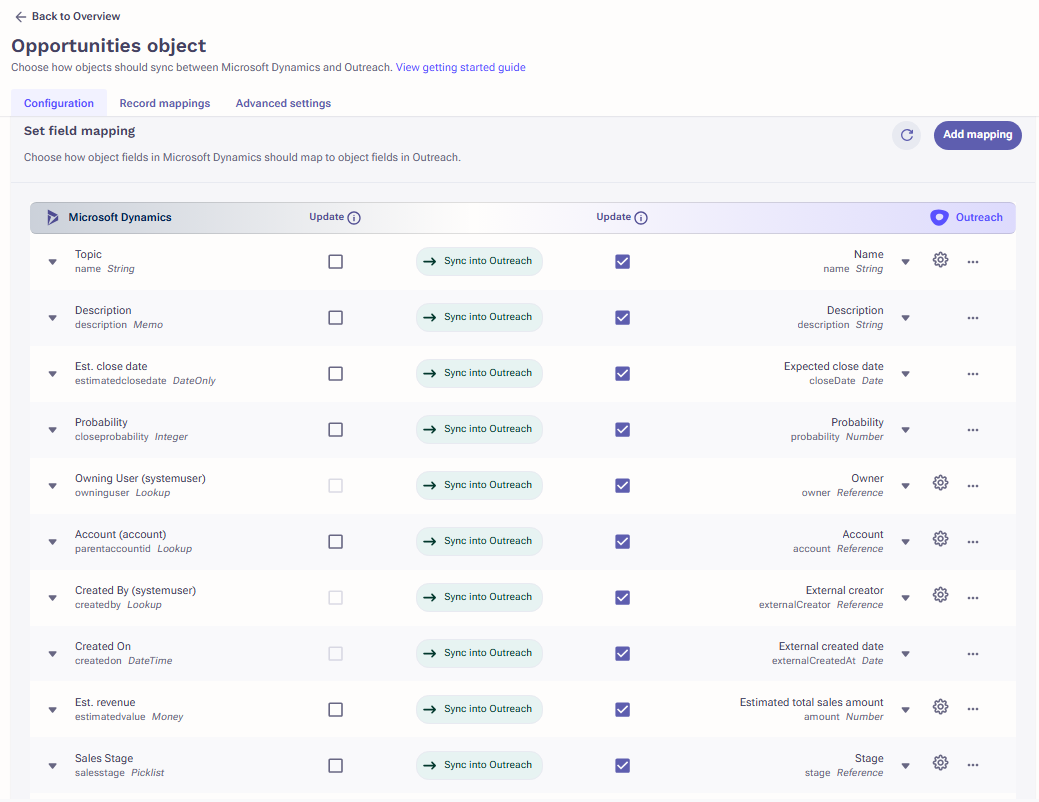1039x802 pixels.
Task: Click Sync into Outreach for the Topic row
Action: tap(479, 261)
